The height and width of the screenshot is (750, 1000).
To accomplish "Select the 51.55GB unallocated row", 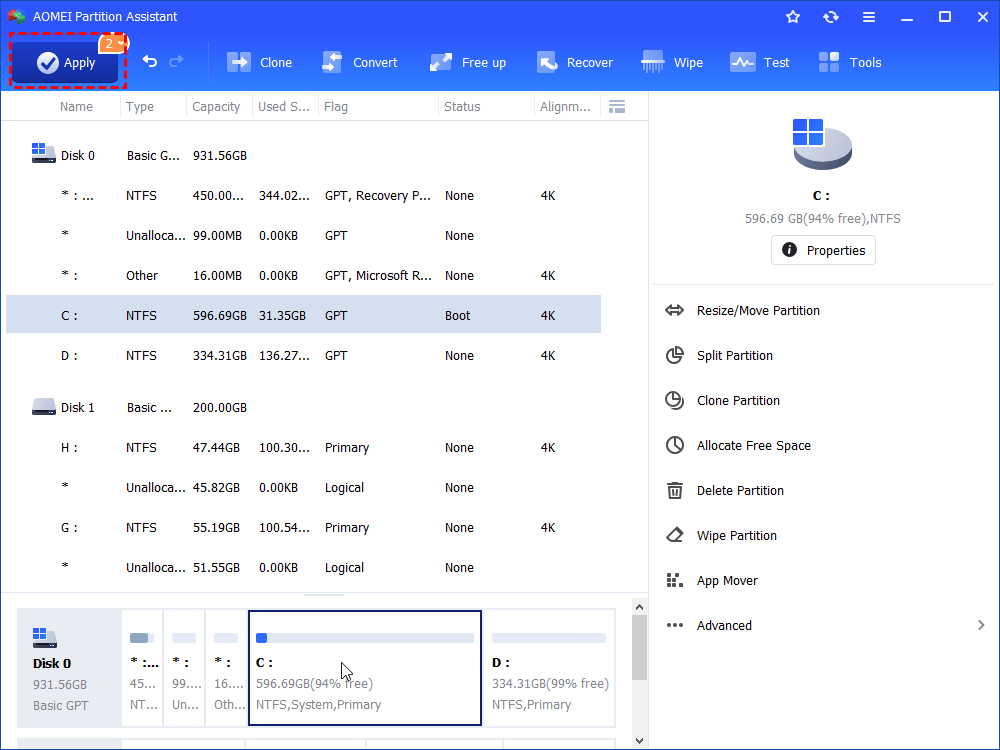I will [304, 568].
